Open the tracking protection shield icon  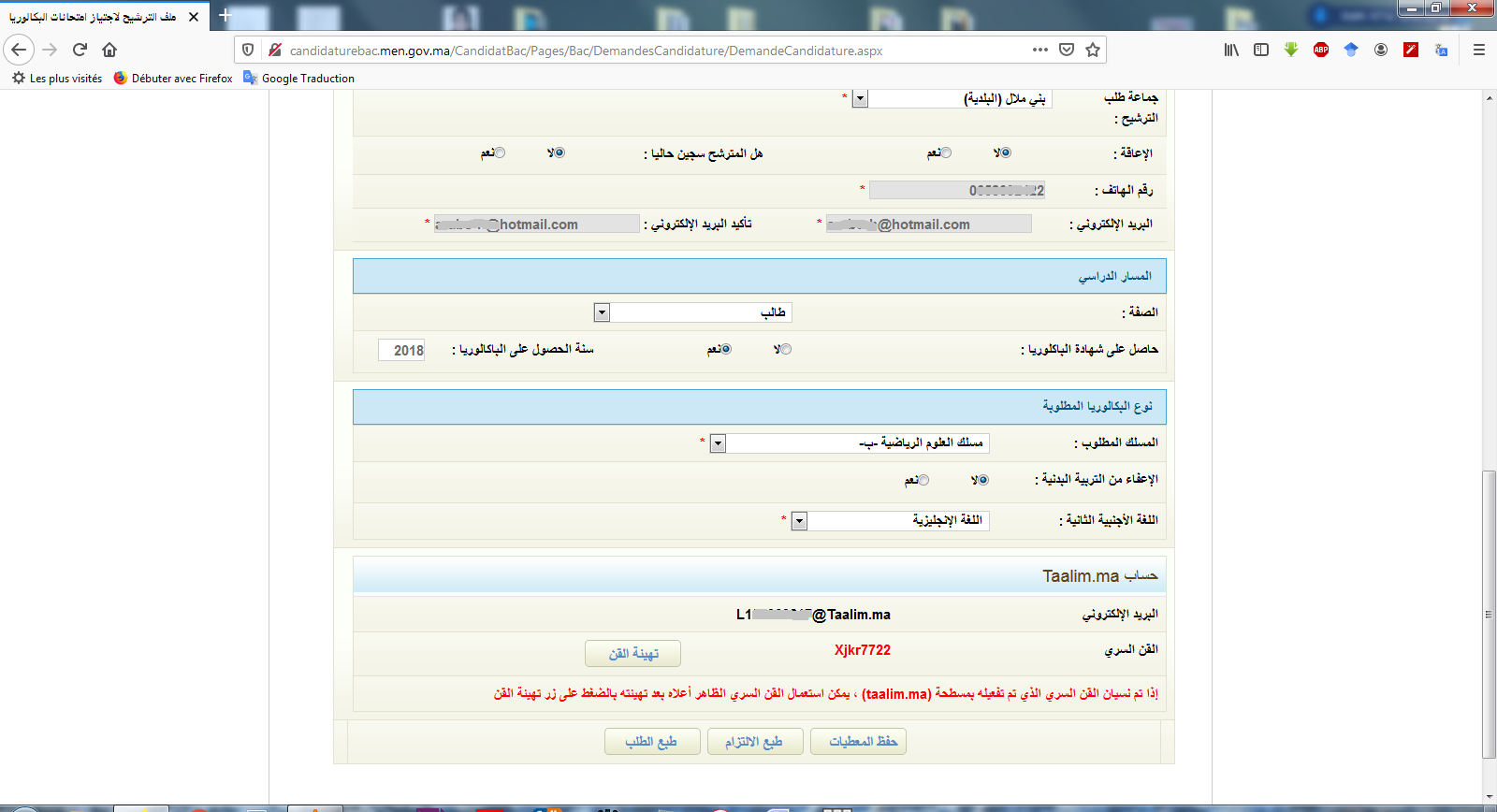[x=248, y=50]
